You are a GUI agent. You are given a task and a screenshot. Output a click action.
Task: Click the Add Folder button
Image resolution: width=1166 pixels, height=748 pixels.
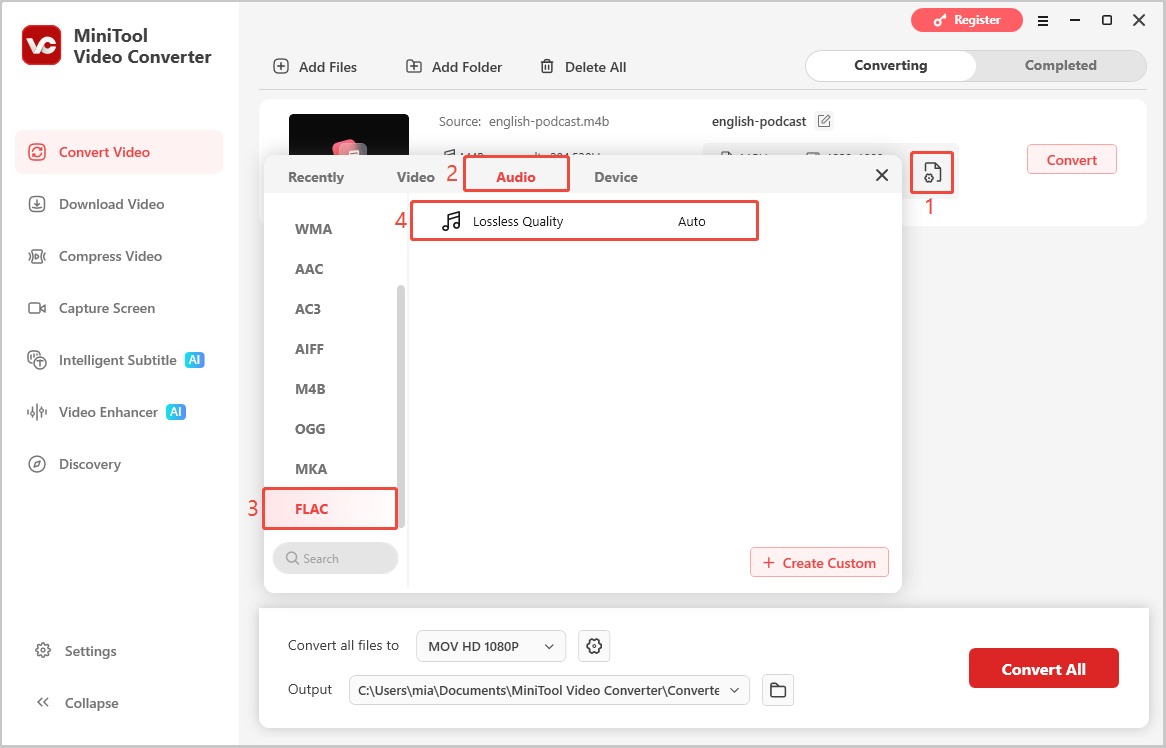click(x=454, y=67)
